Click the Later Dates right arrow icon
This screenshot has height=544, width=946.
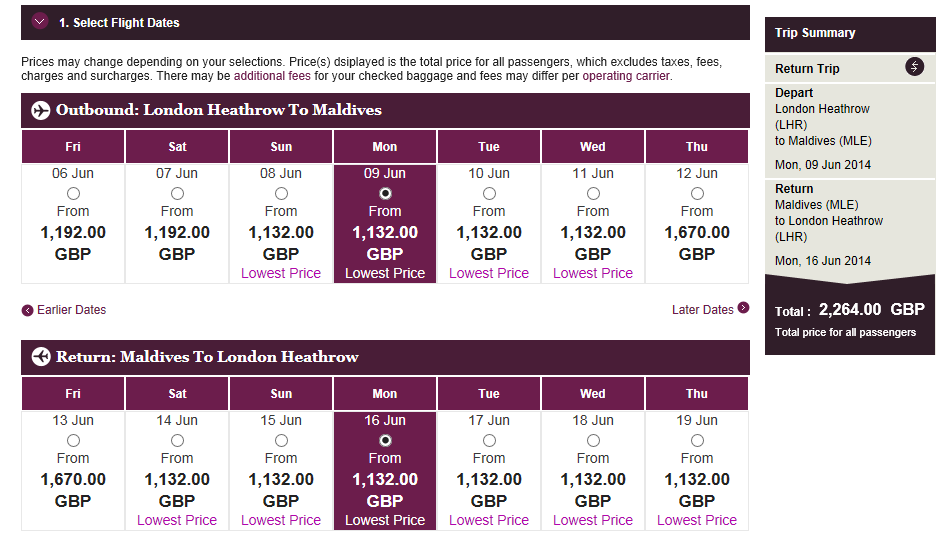(743, 308)
